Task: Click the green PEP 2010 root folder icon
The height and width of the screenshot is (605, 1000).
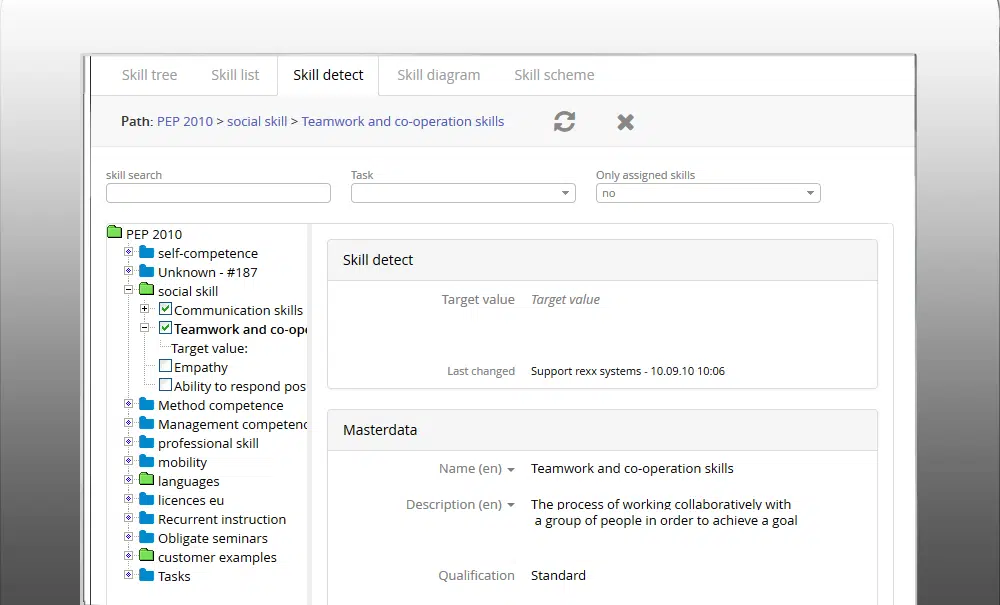Action: pos(115,233)
